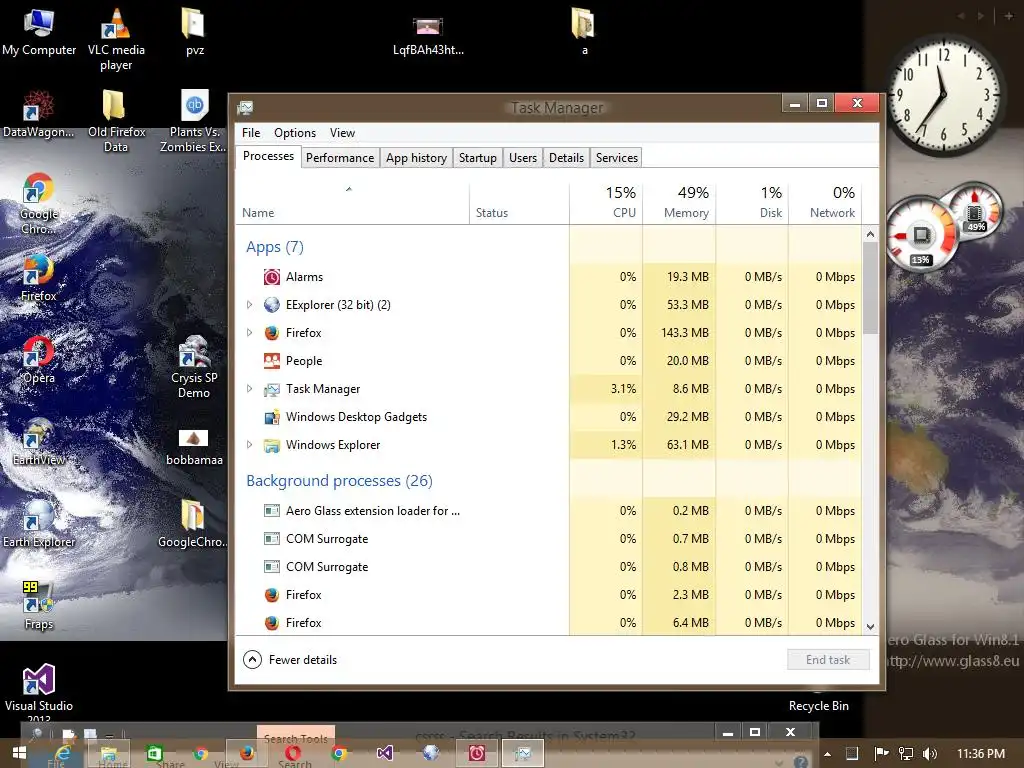Viewport: 1024px width, 768px height.
Task: Select the Earth Explorer desktop shortcut
Action: coord(39,524)
